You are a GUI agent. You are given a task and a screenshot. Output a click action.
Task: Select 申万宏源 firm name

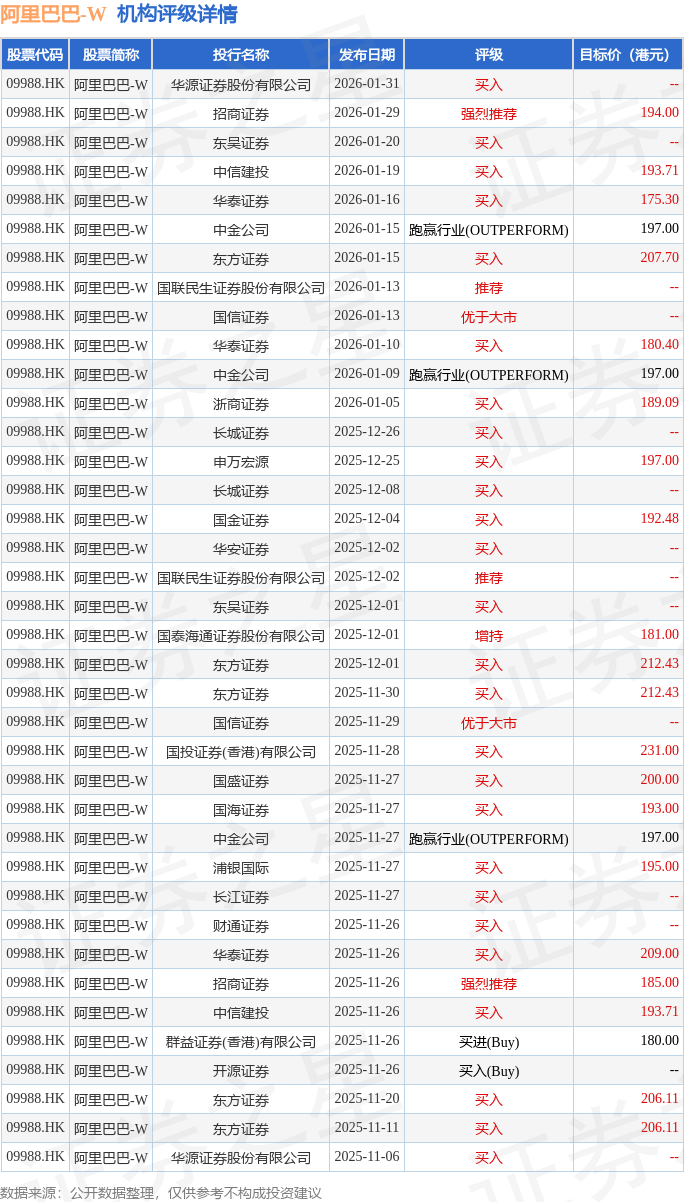(x=241, y=461)
